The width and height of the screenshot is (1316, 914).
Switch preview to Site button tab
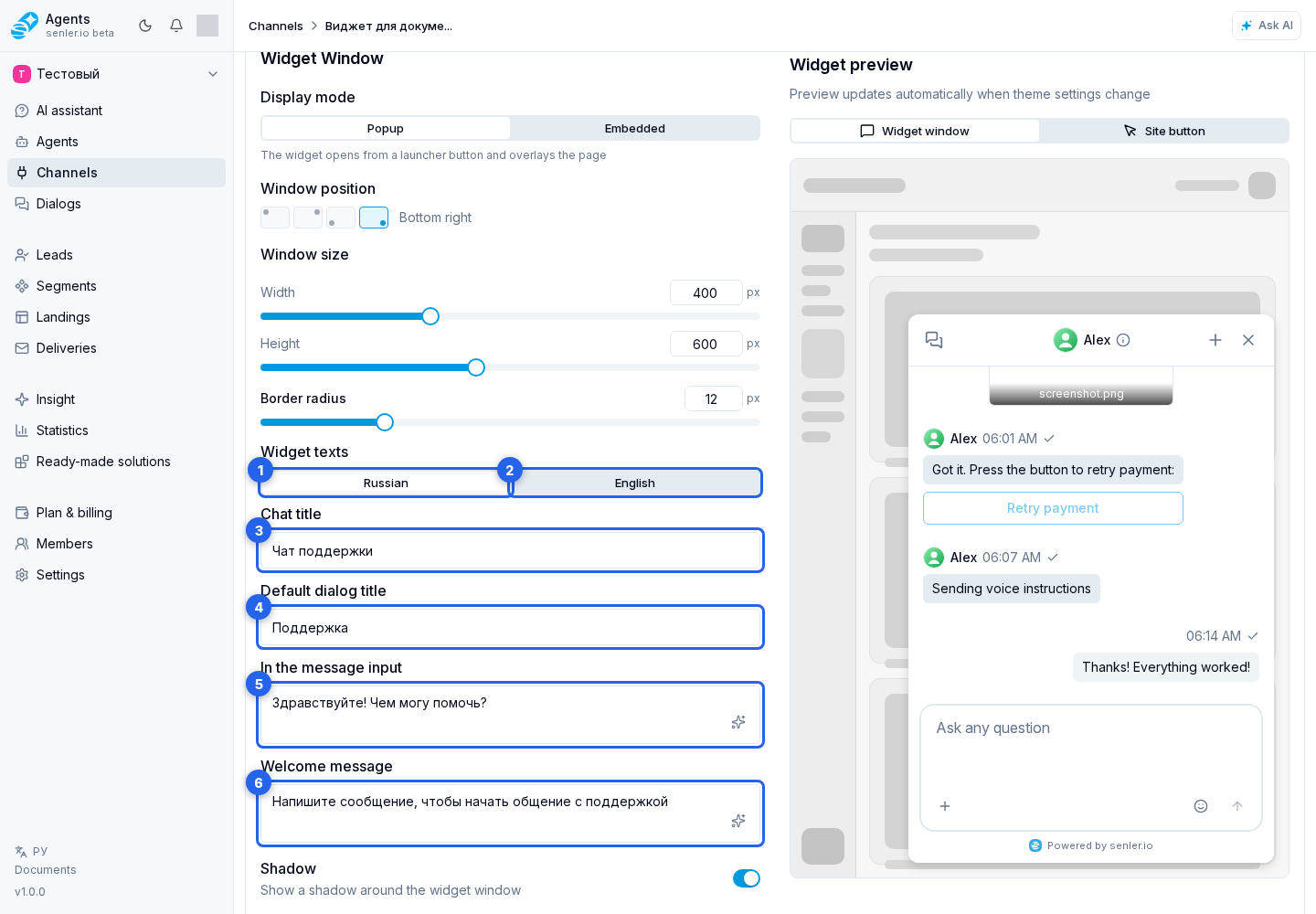[x=1164, y=131]
